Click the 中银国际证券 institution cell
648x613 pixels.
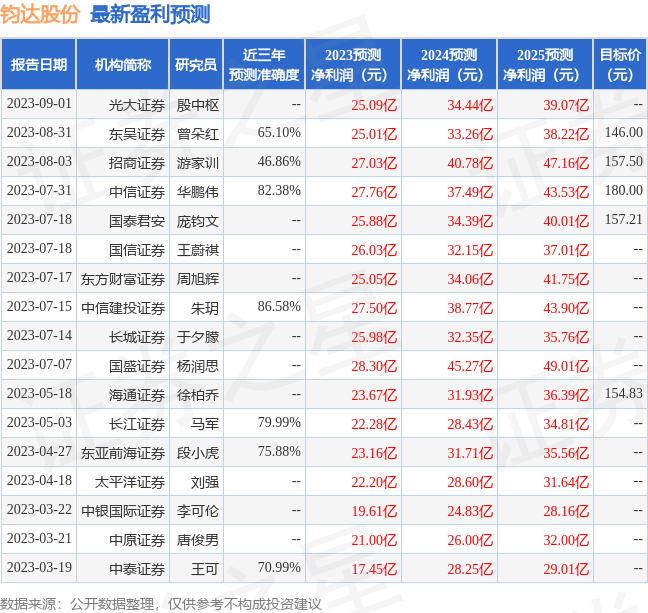click(123, 511)
